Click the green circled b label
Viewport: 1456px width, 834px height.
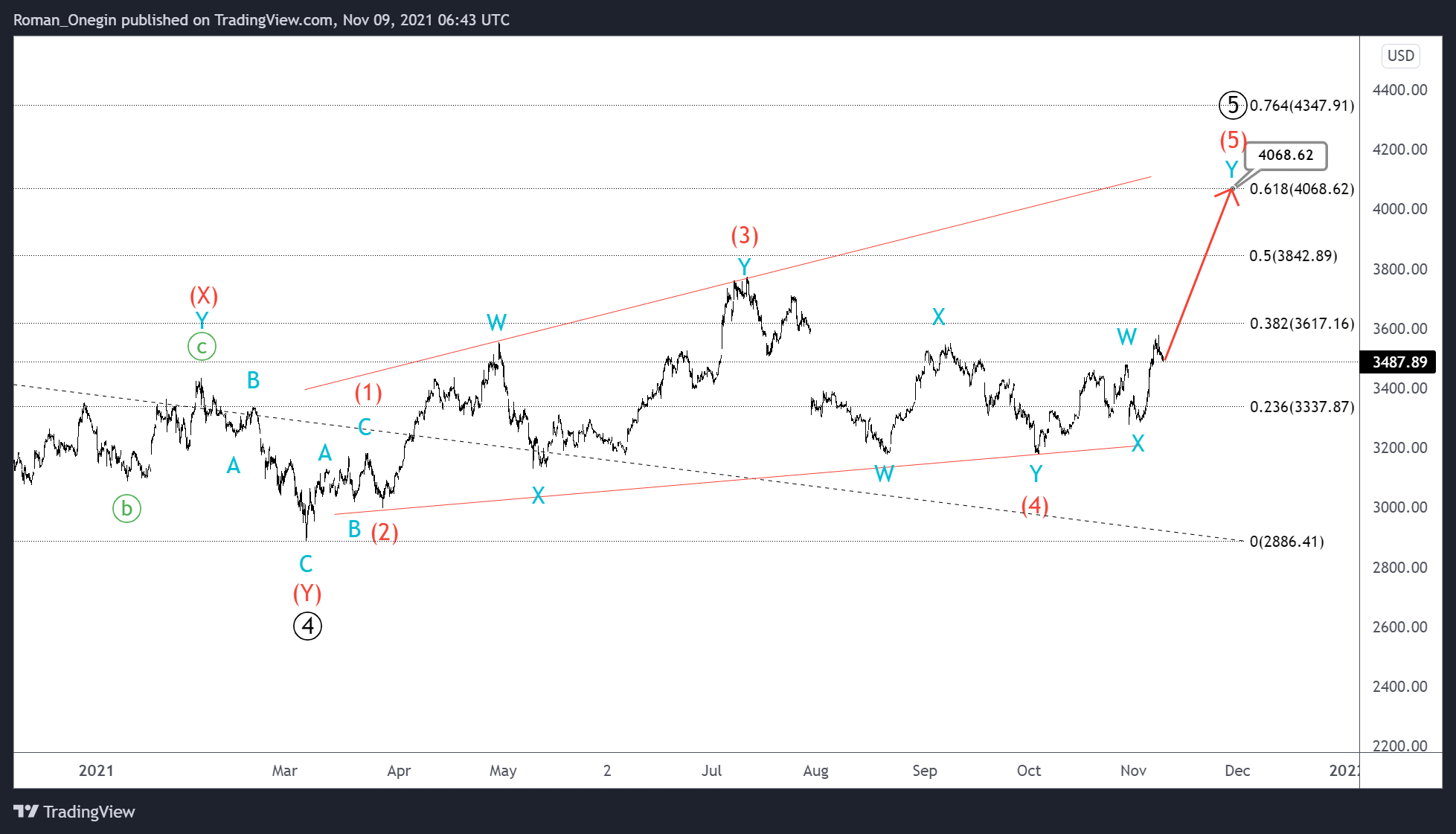tap(126, 508)
